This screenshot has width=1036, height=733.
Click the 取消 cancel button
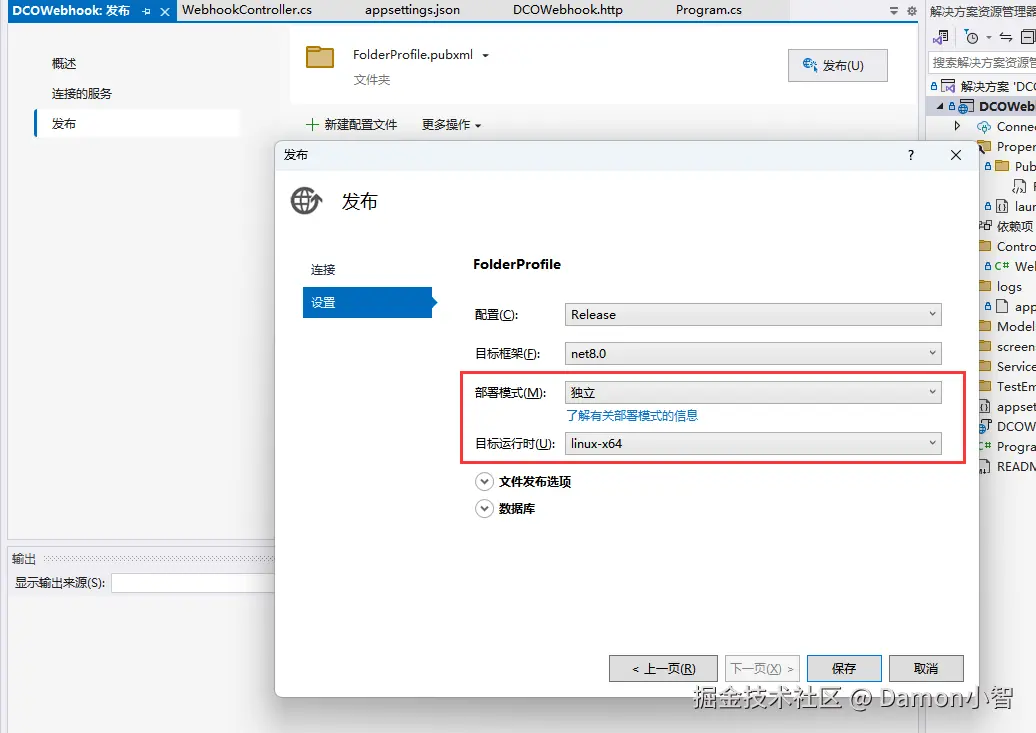pos(926,669)
